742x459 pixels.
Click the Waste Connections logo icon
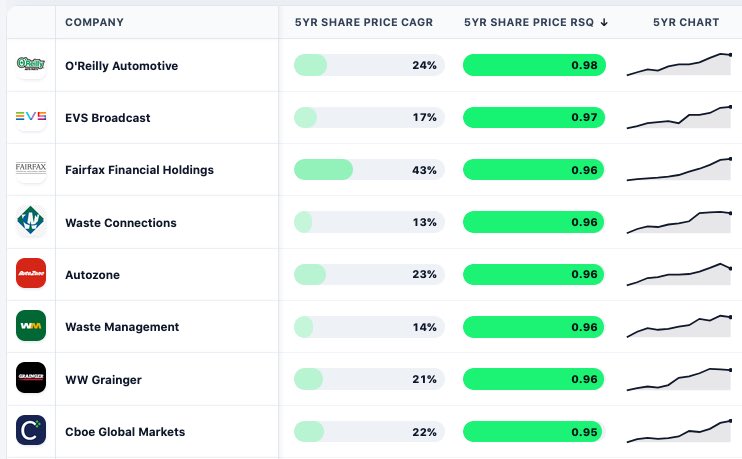31,221
